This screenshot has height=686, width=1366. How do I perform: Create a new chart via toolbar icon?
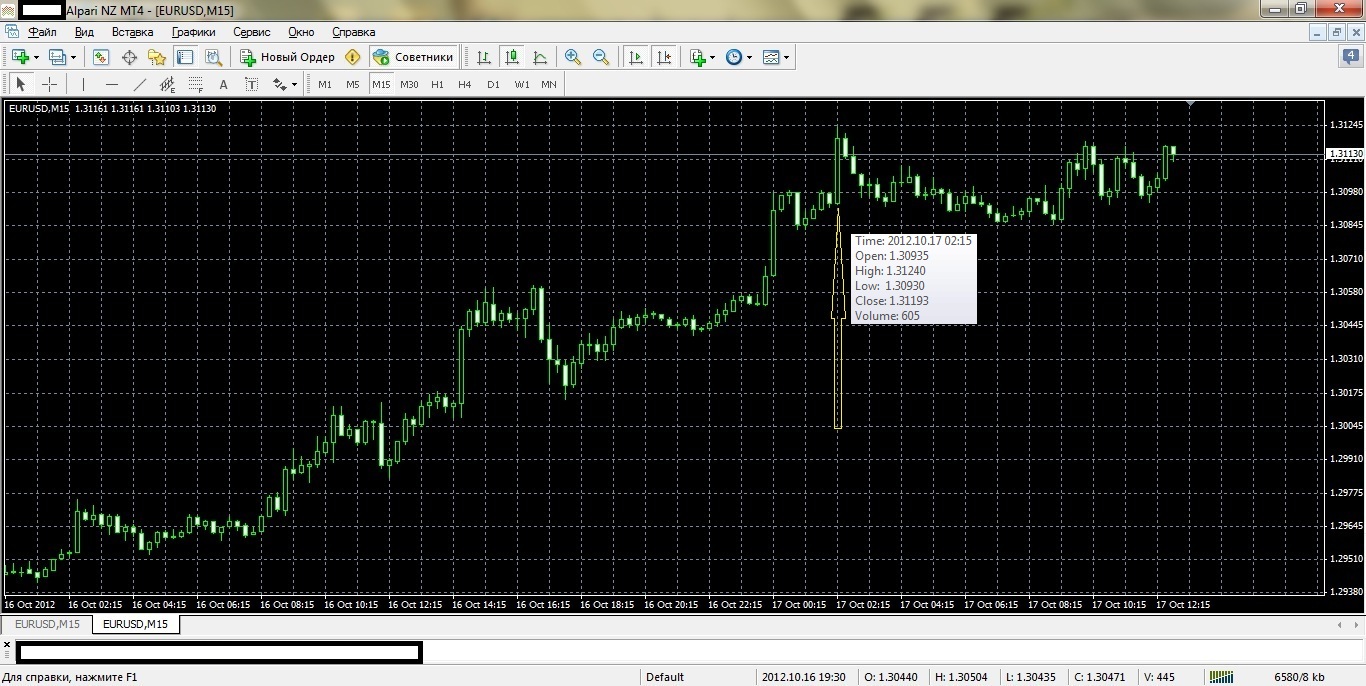point(20,57)
